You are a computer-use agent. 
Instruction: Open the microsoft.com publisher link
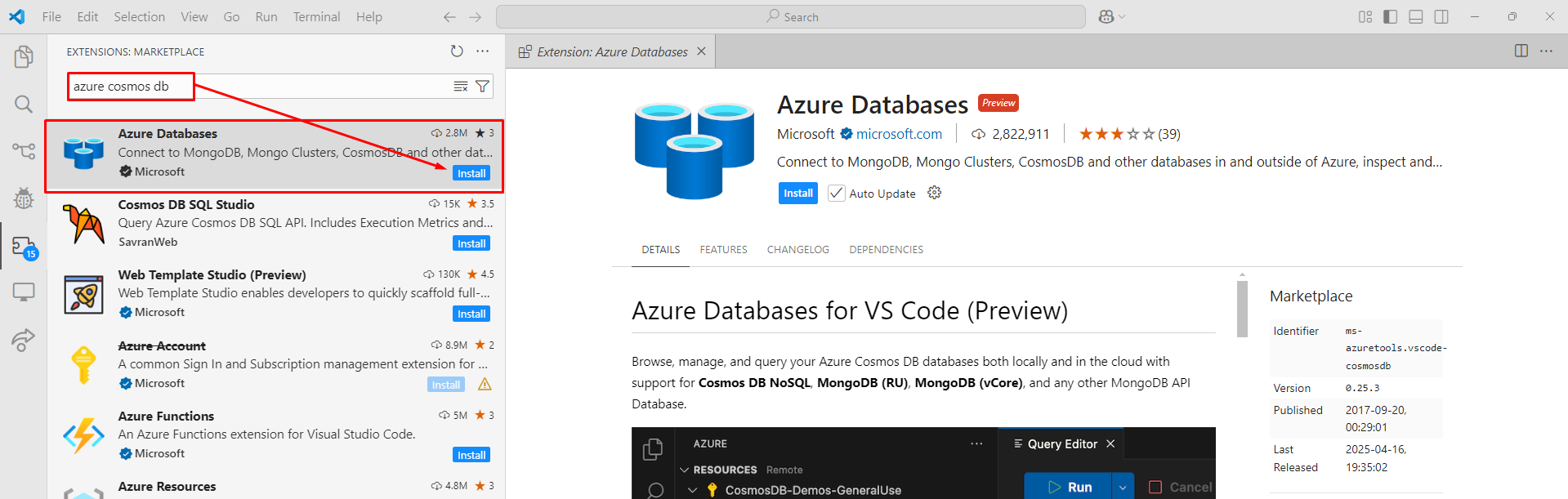899,134
